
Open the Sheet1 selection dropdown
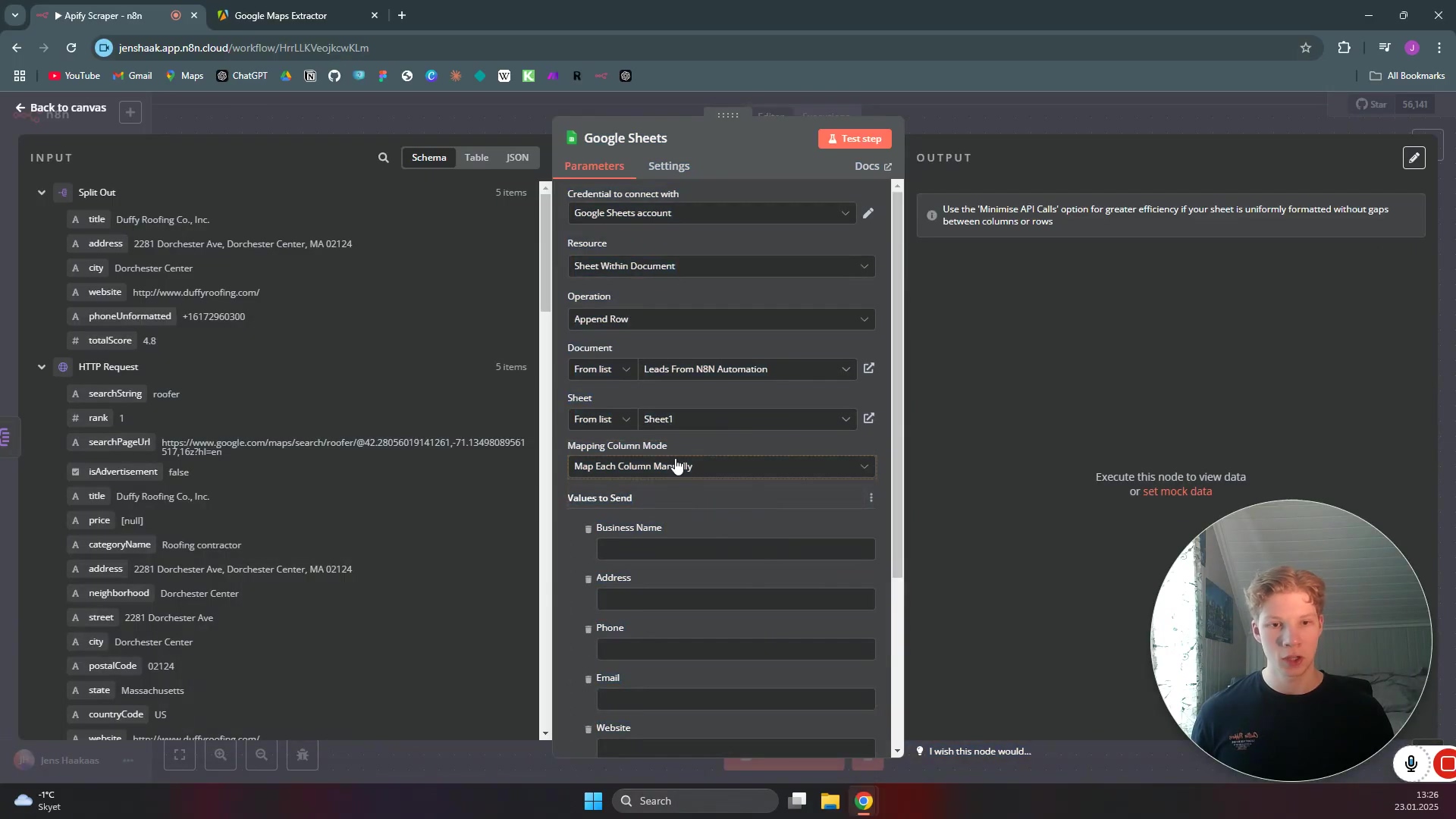747,419
